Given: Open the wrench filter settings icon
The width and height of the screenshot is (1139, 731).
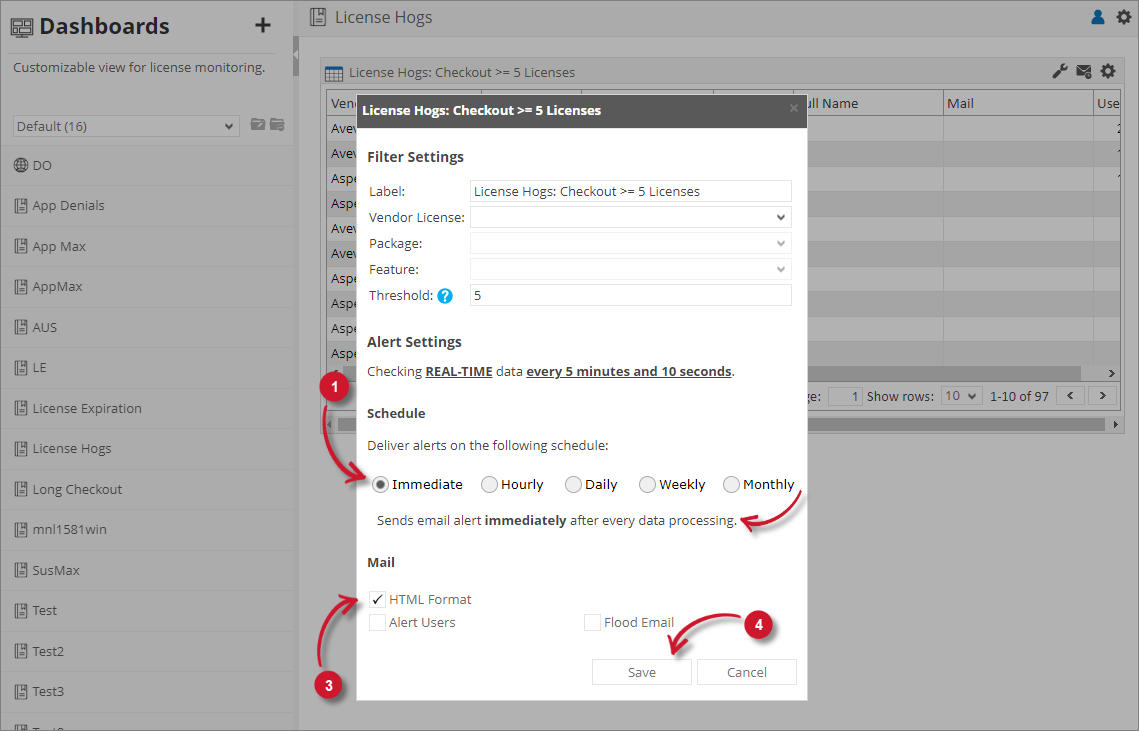Looking at the screenshot, I should (1060, 71).
